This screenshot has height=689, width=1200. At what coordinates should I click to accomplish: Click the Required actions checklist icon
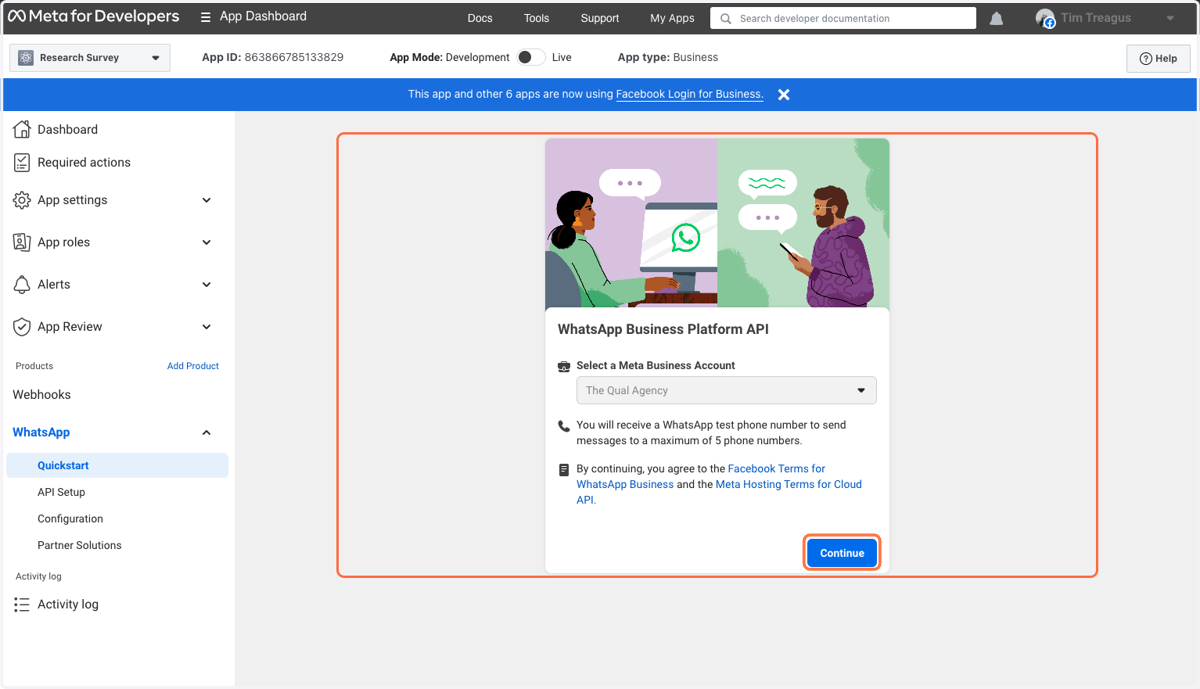pyautogui.click(x=22, y=162)
